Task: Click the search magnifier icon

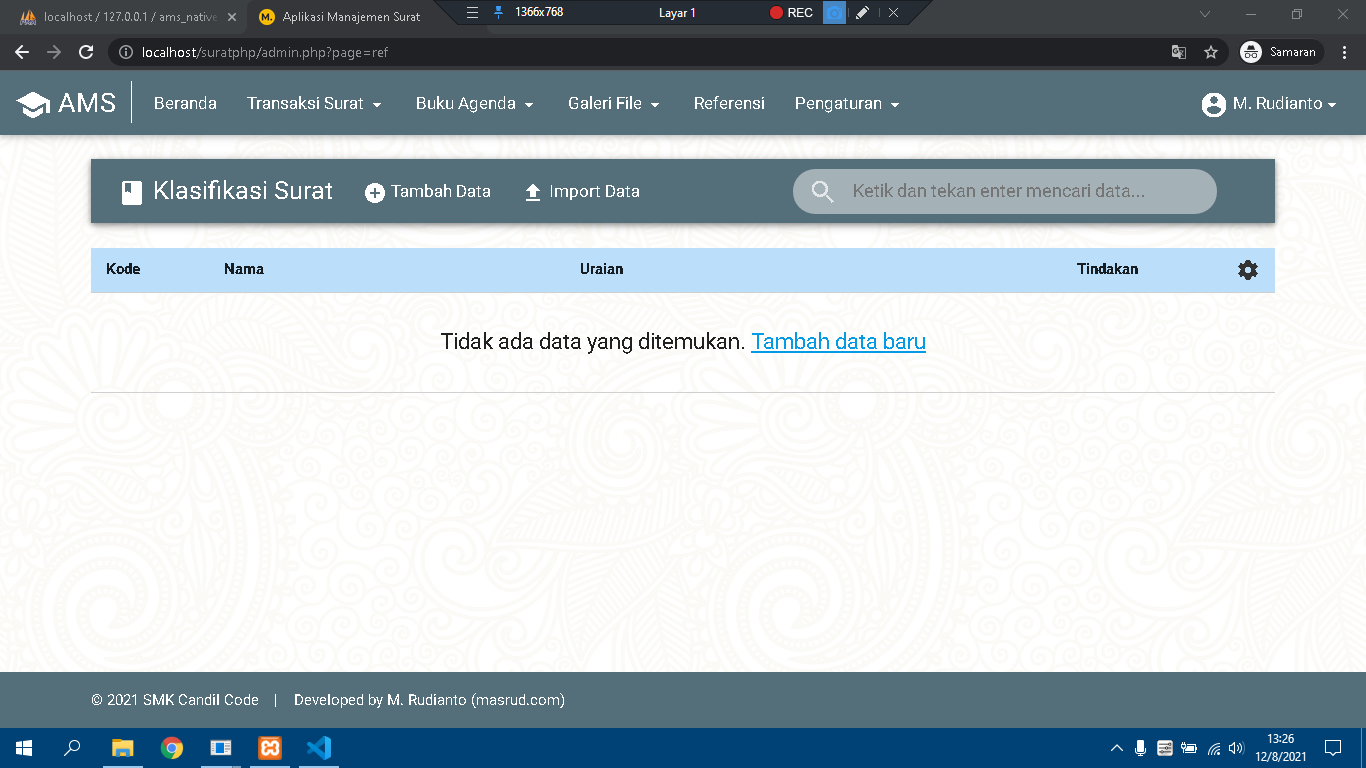Action: point(823,191)
